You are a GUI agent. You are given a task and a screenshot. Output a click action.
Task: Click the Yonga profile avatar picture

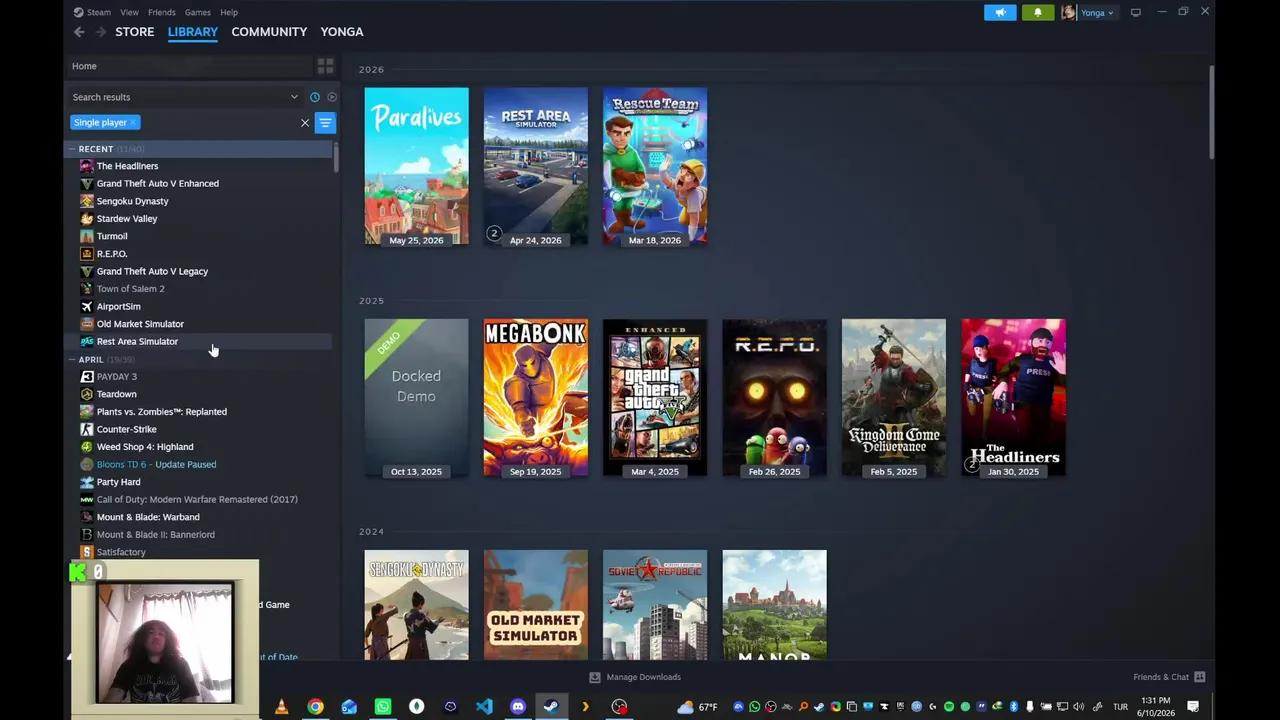(1068, 12)
